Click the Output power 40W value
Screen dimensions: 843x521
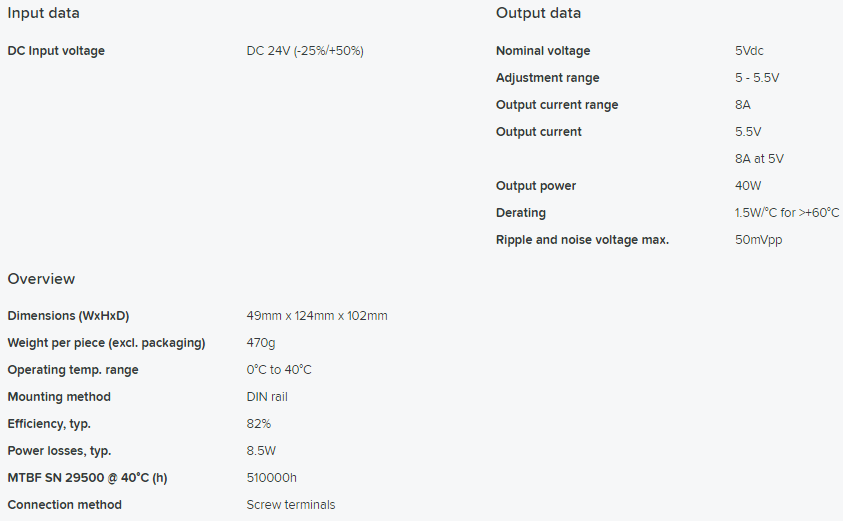(x=748, y=185)
